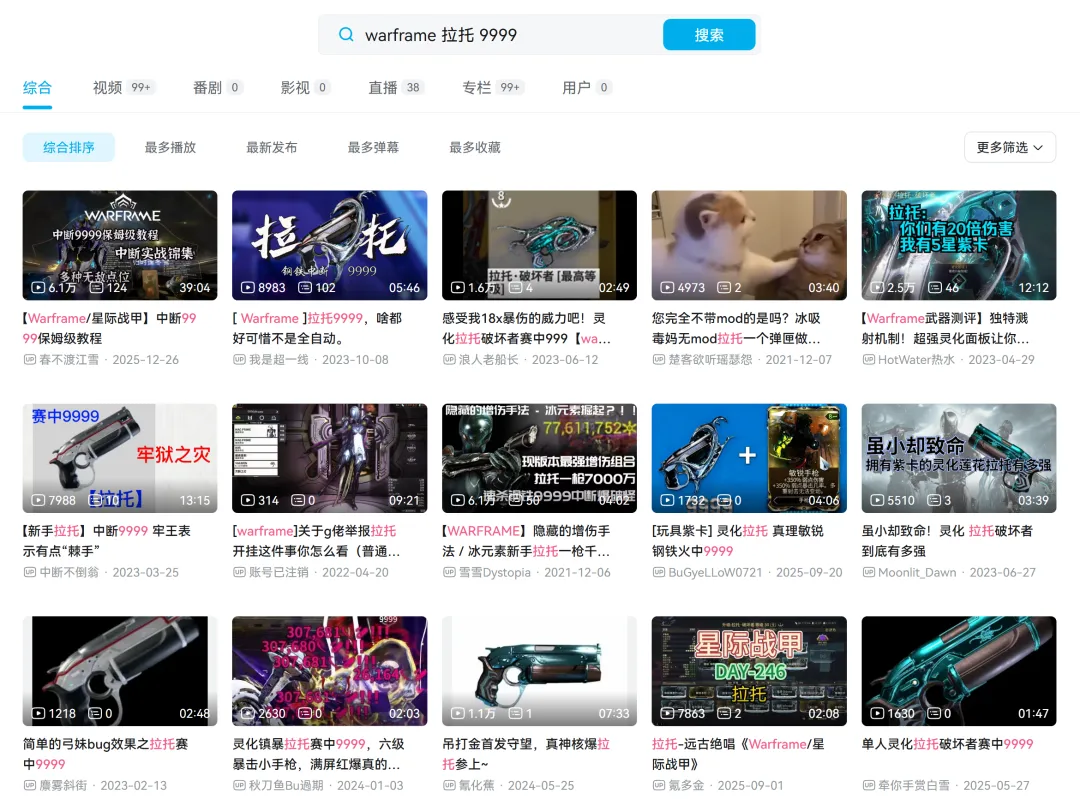Click play-count icon on the 8983 thumbnail
Screen dimensions: 1080x799
coord(247,287)
